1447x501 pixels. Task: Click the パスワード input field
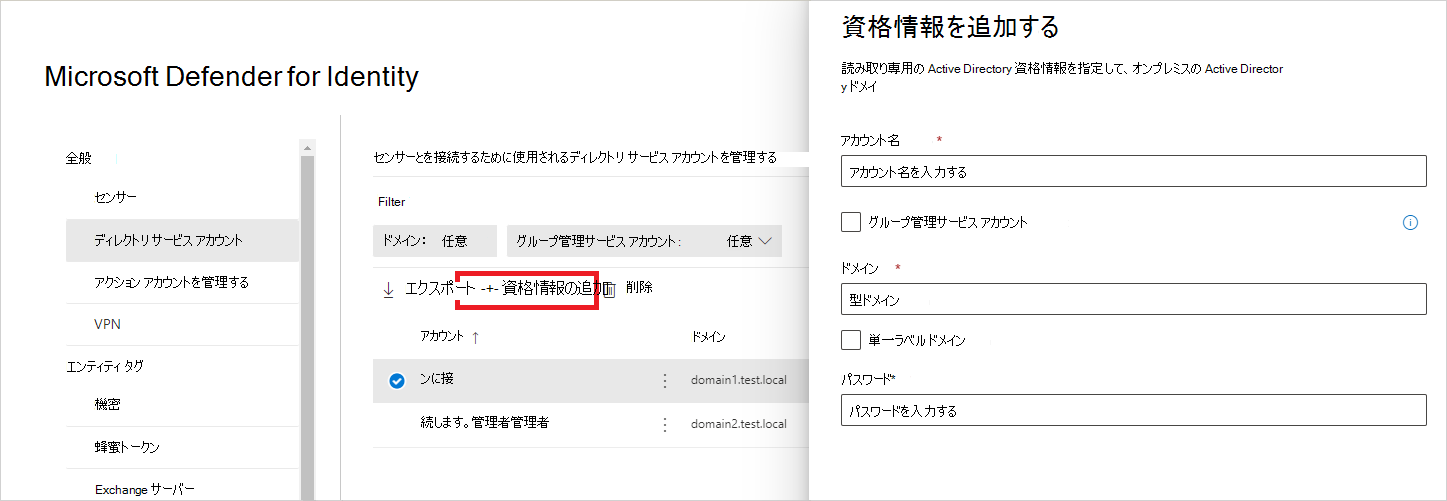coord(1133,410)
